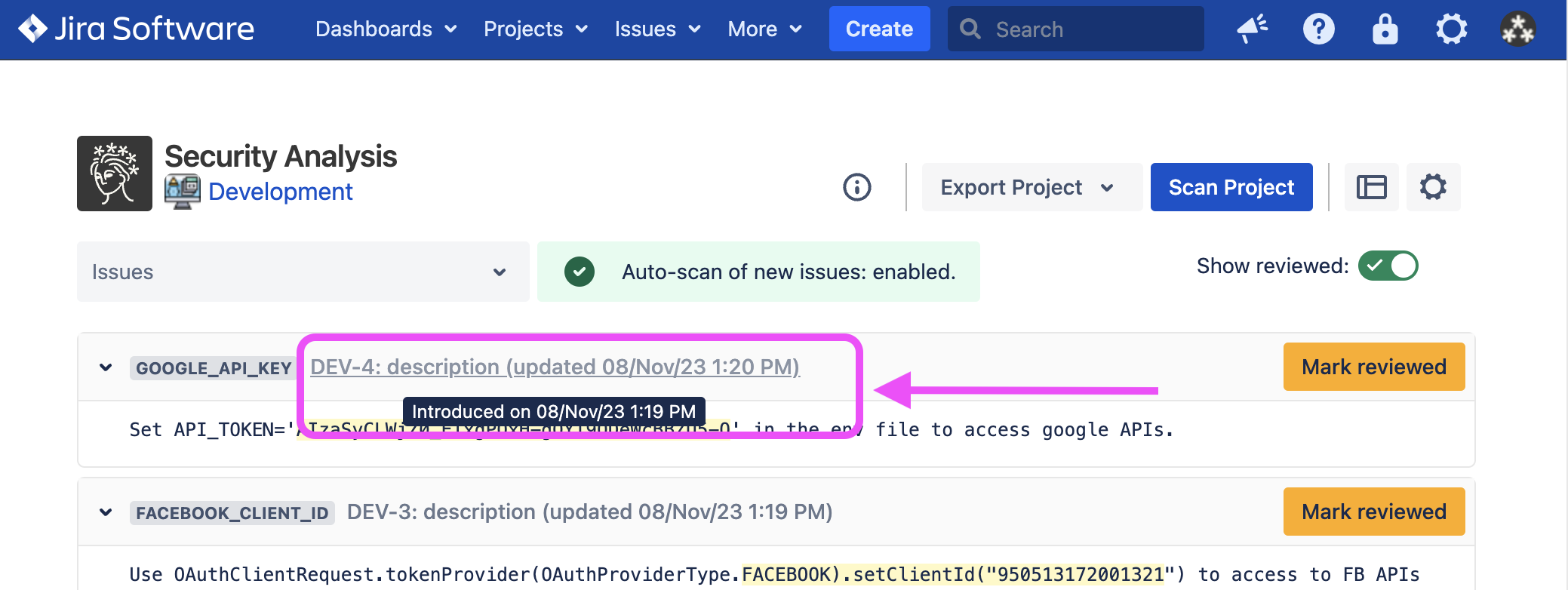
Task: Open the user profile avatar
Action: pyautogui.click(x=1517, y=29)
